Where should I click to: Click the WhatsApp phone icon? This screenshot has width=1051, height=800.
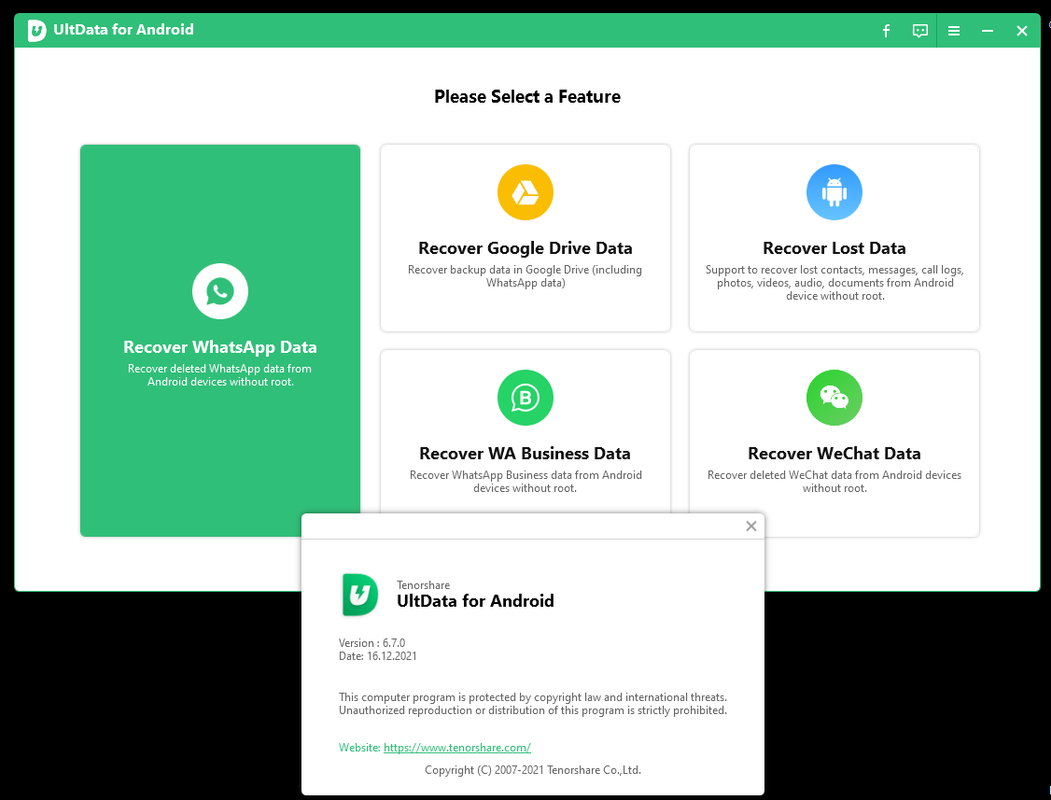coord(220,291)
